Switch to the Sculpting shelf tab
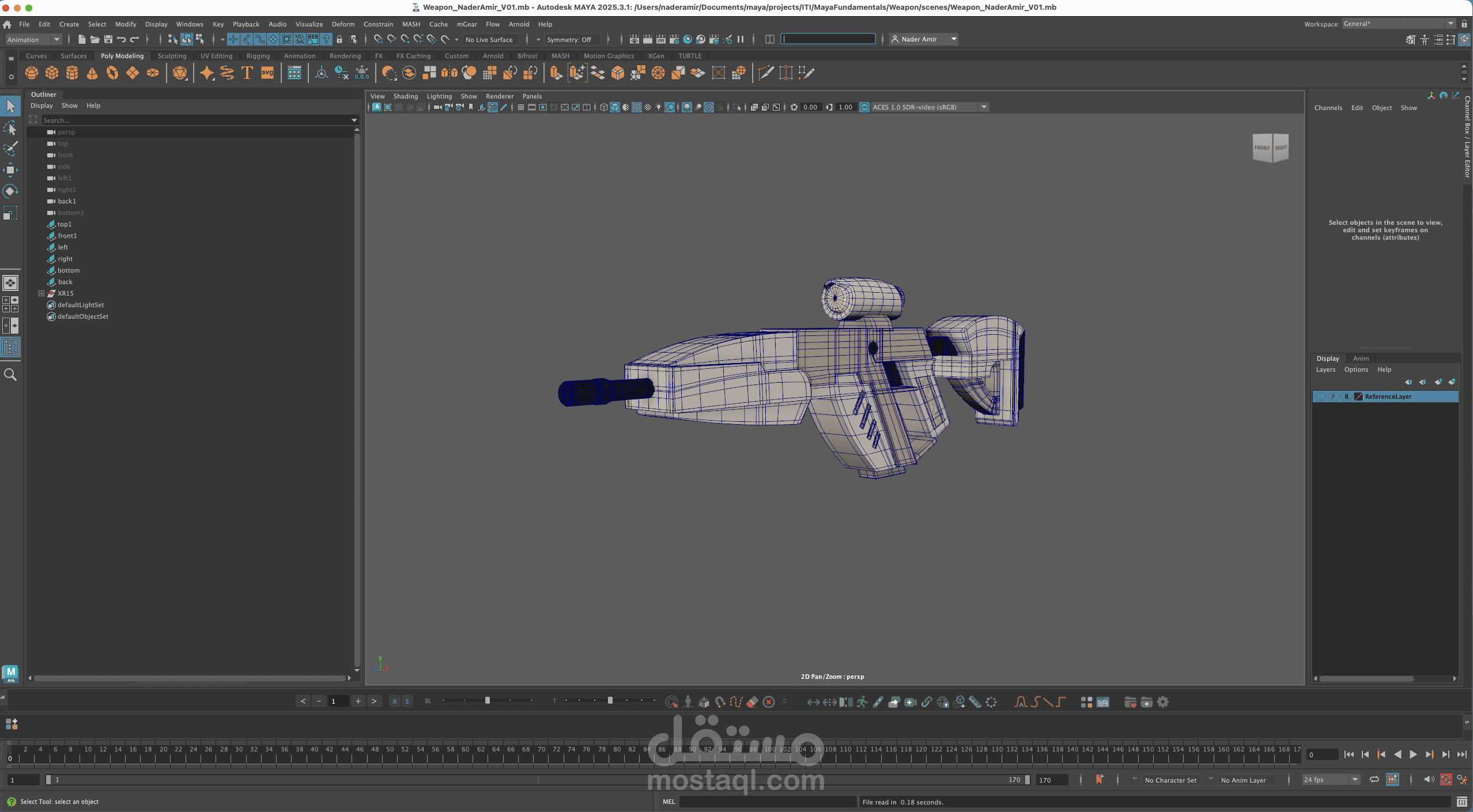This screenshot has height=812, width=1473. tap(172, 56)
